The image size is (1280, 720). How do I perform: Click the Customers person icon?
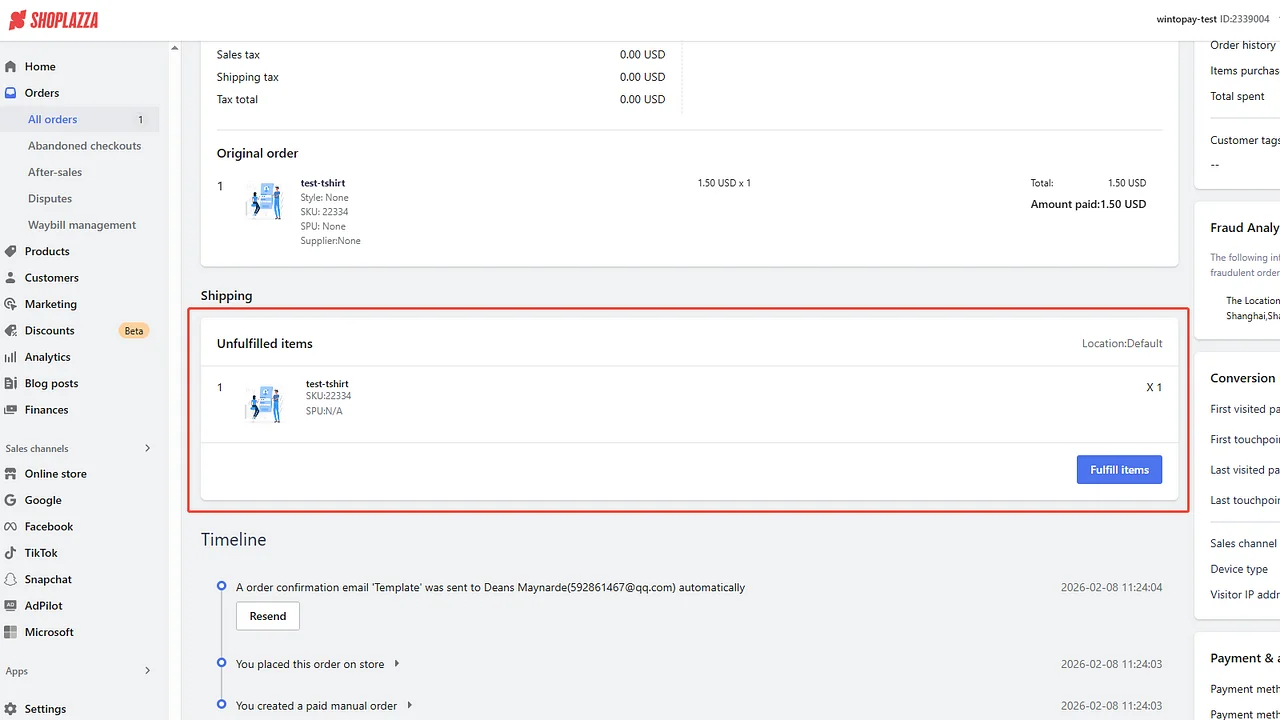[11, 278]
